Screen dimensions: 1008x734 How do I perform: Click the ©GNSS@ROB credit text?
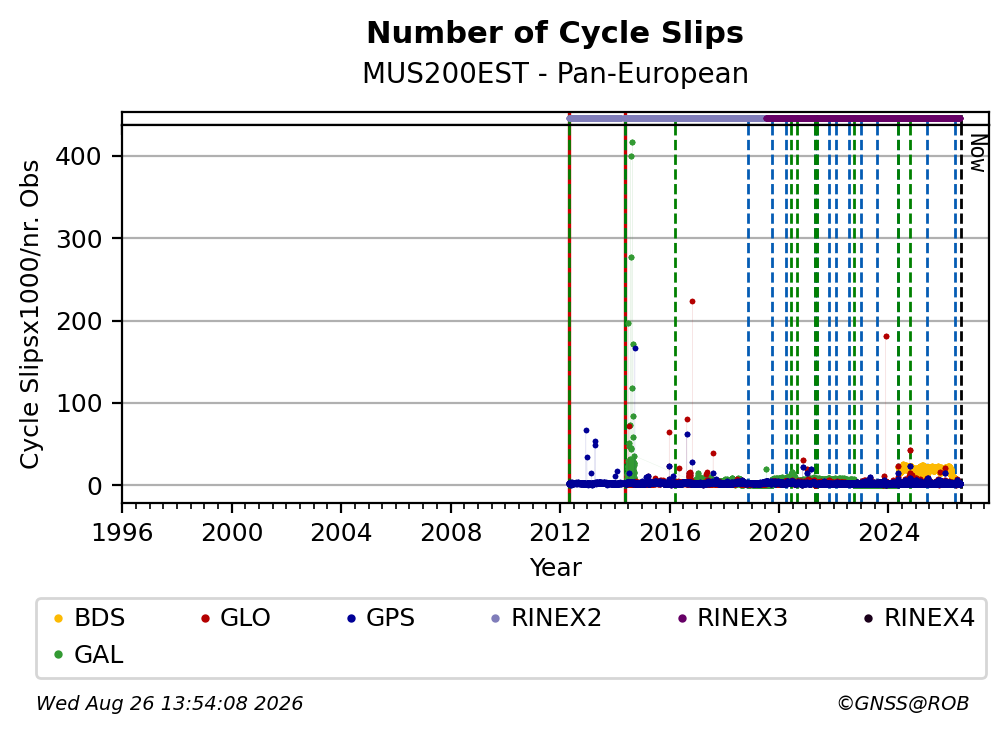pyautogui.click(x=903, y=703)
